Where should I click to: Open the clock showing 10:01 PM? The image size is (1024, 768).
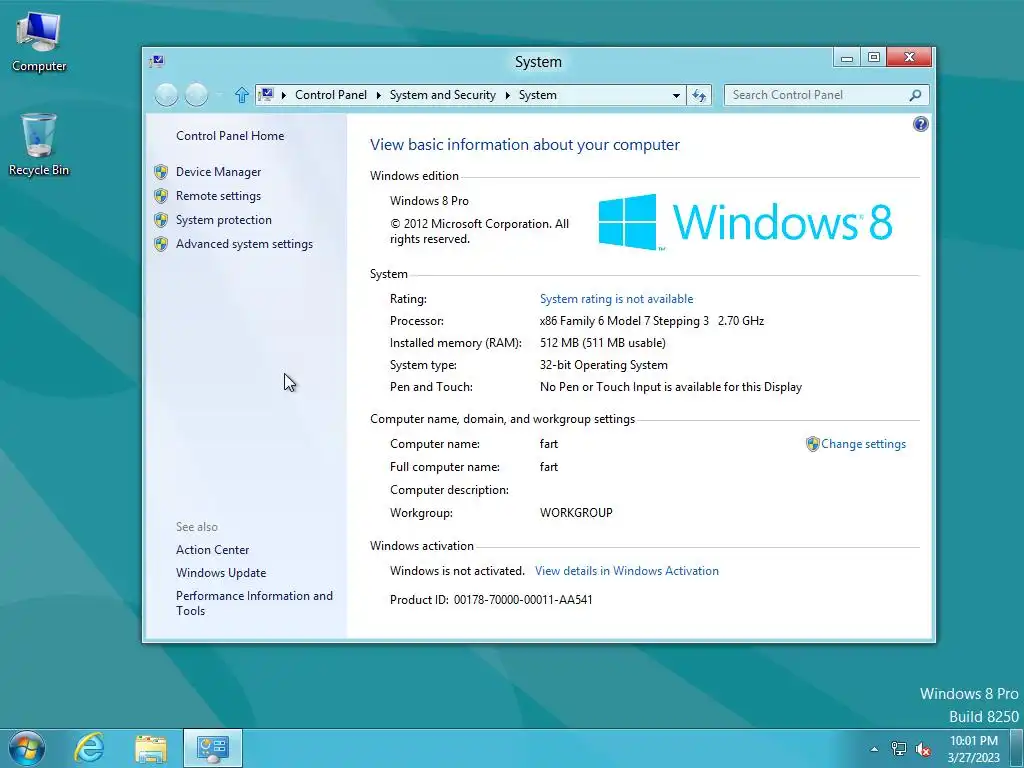(974, 749)
